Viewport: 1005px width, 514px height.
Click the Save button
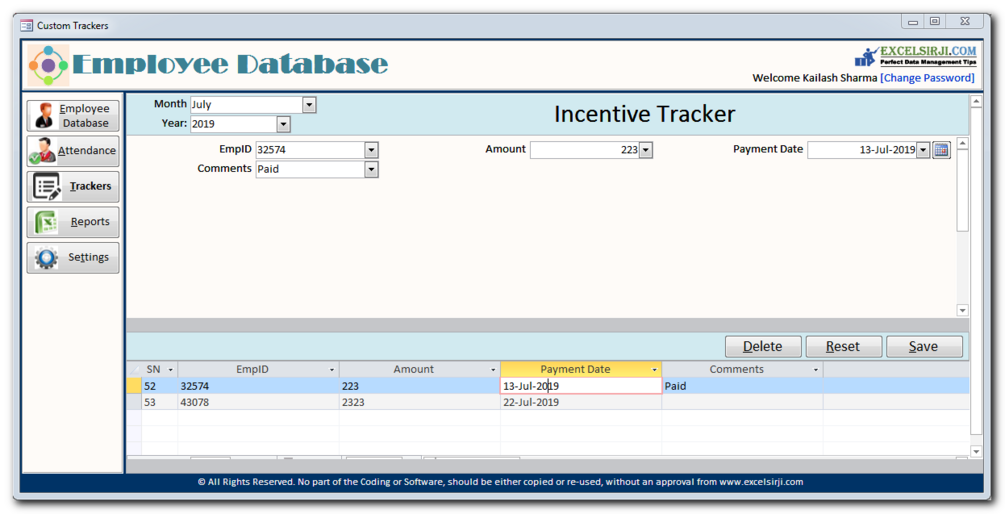coord(924,347)
